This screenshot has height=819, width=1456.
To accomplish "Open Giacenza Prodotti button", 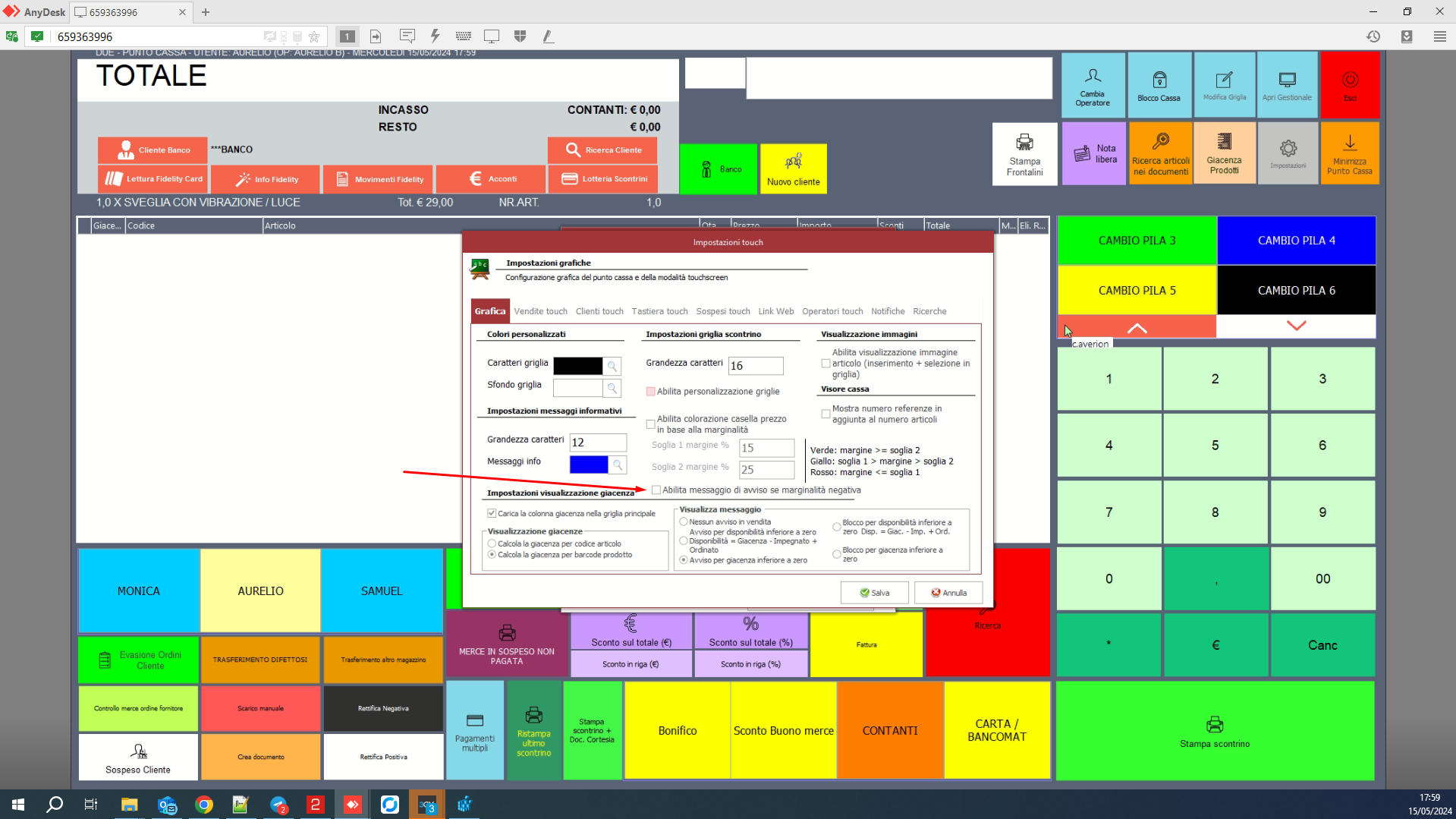I will (1224, 154).
